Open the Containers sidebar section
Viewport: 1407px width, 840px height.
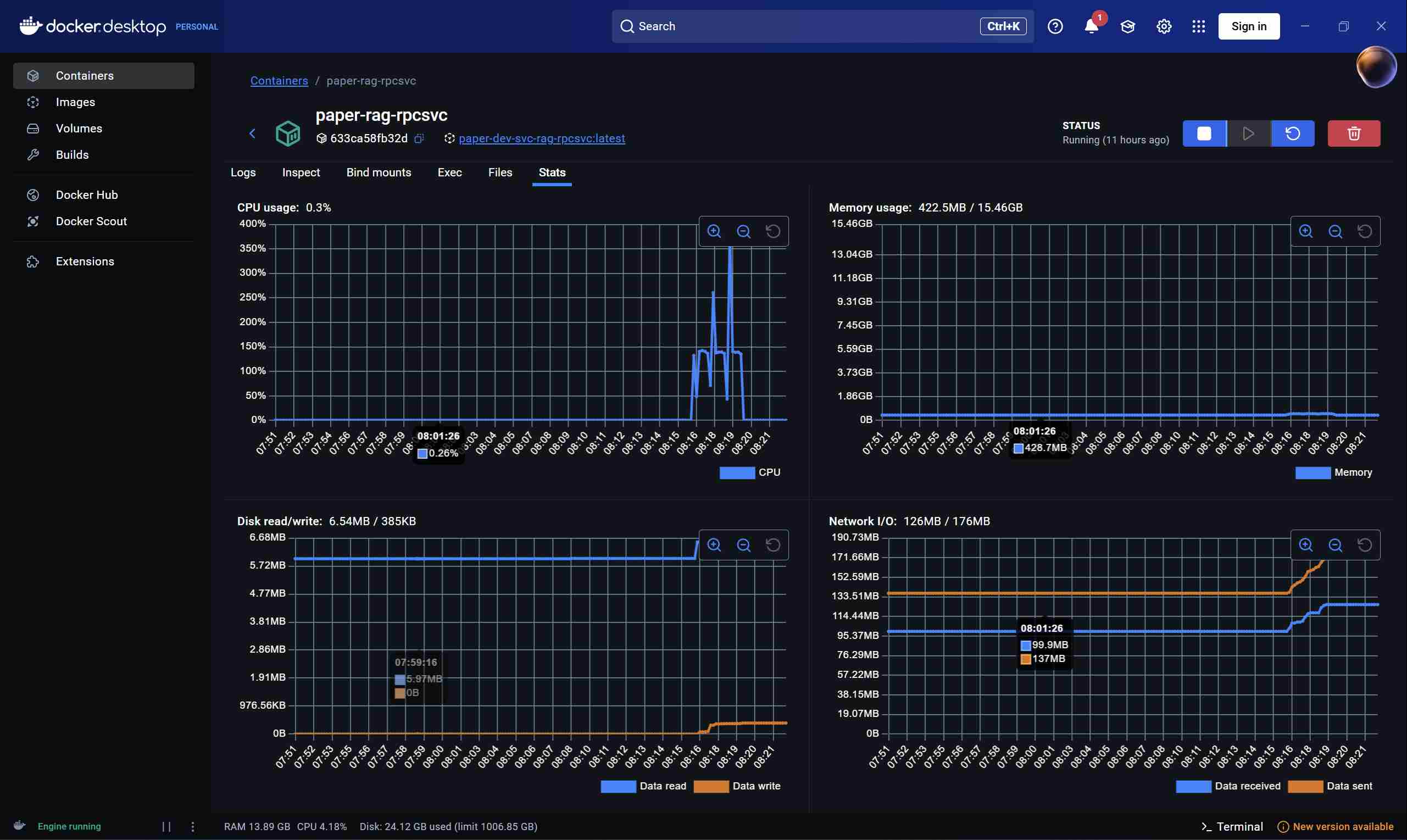click(104, 76)
